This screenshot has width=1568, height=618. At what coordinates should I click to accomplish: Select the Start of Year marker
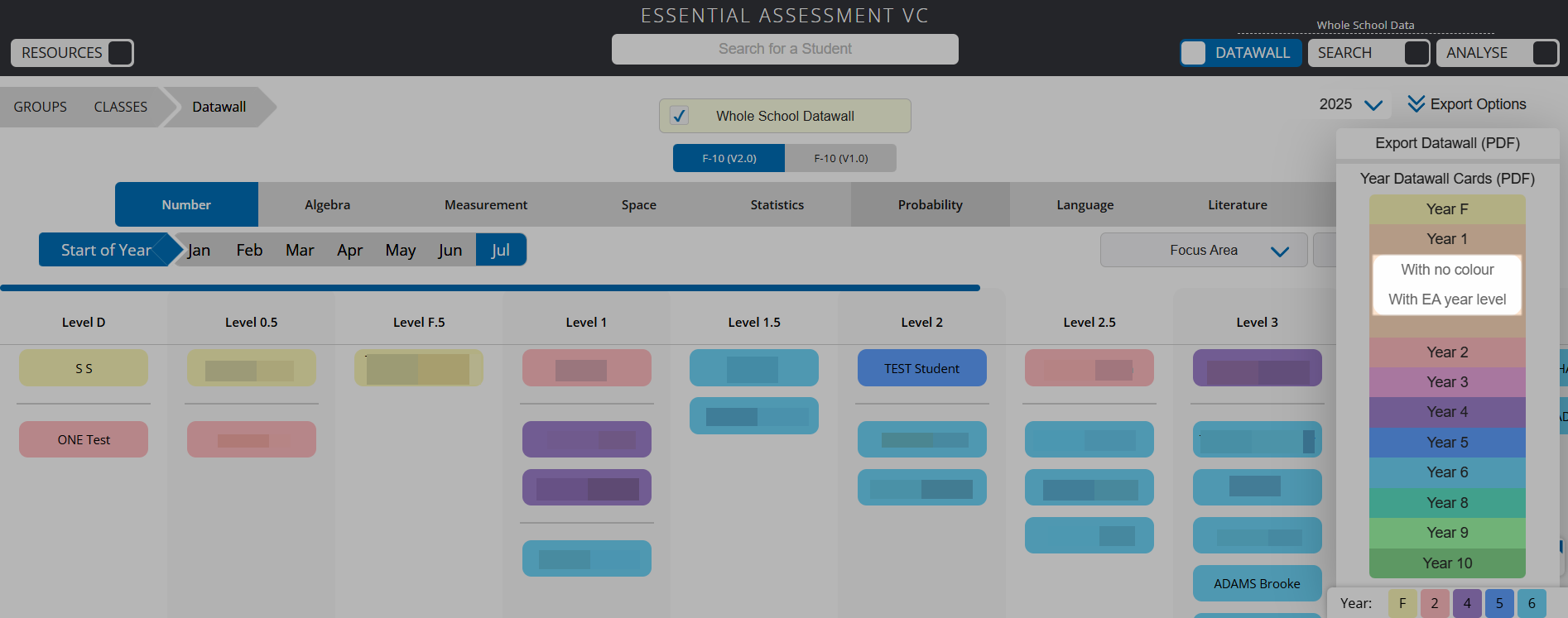pos(106,250)
